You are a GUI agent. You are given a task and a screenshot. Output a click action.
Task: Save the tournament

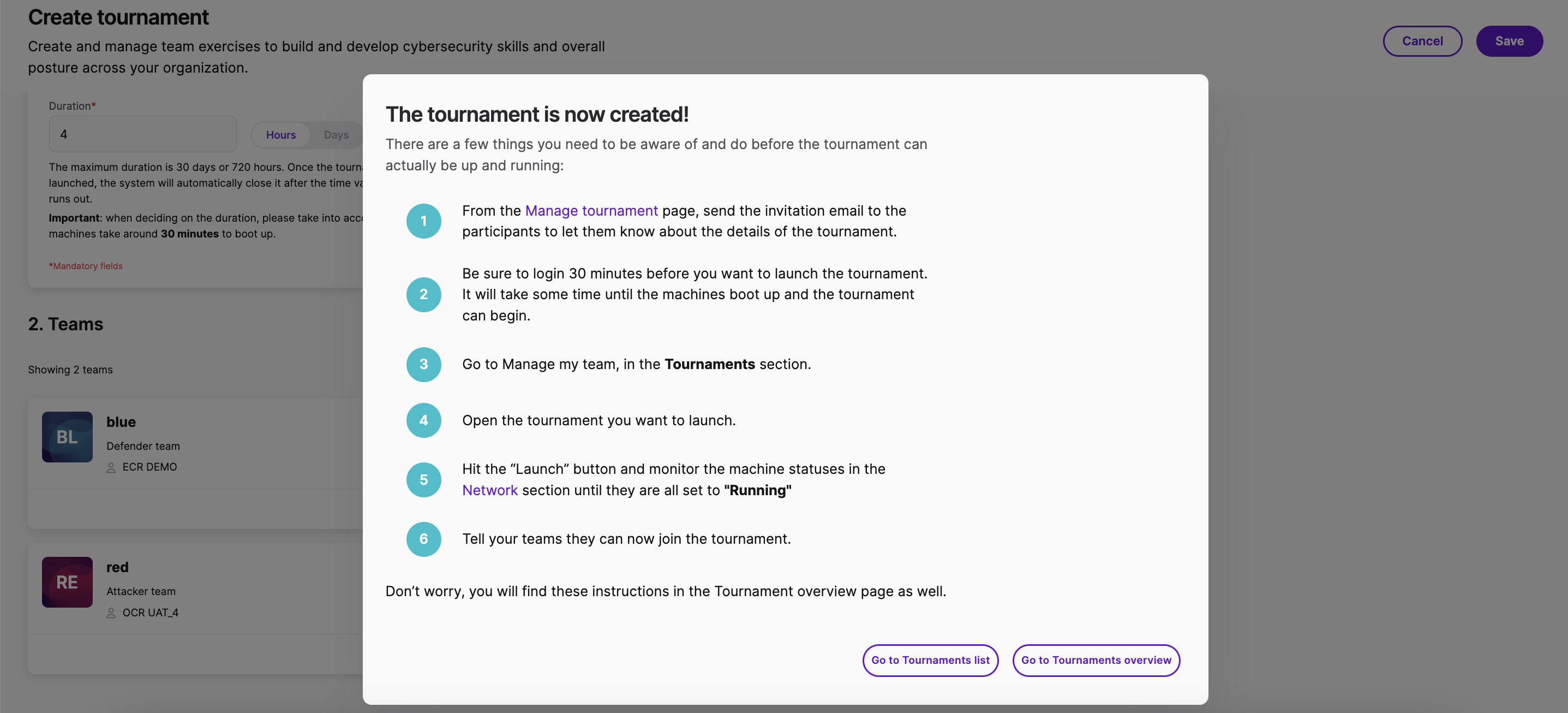(1509, 41)
